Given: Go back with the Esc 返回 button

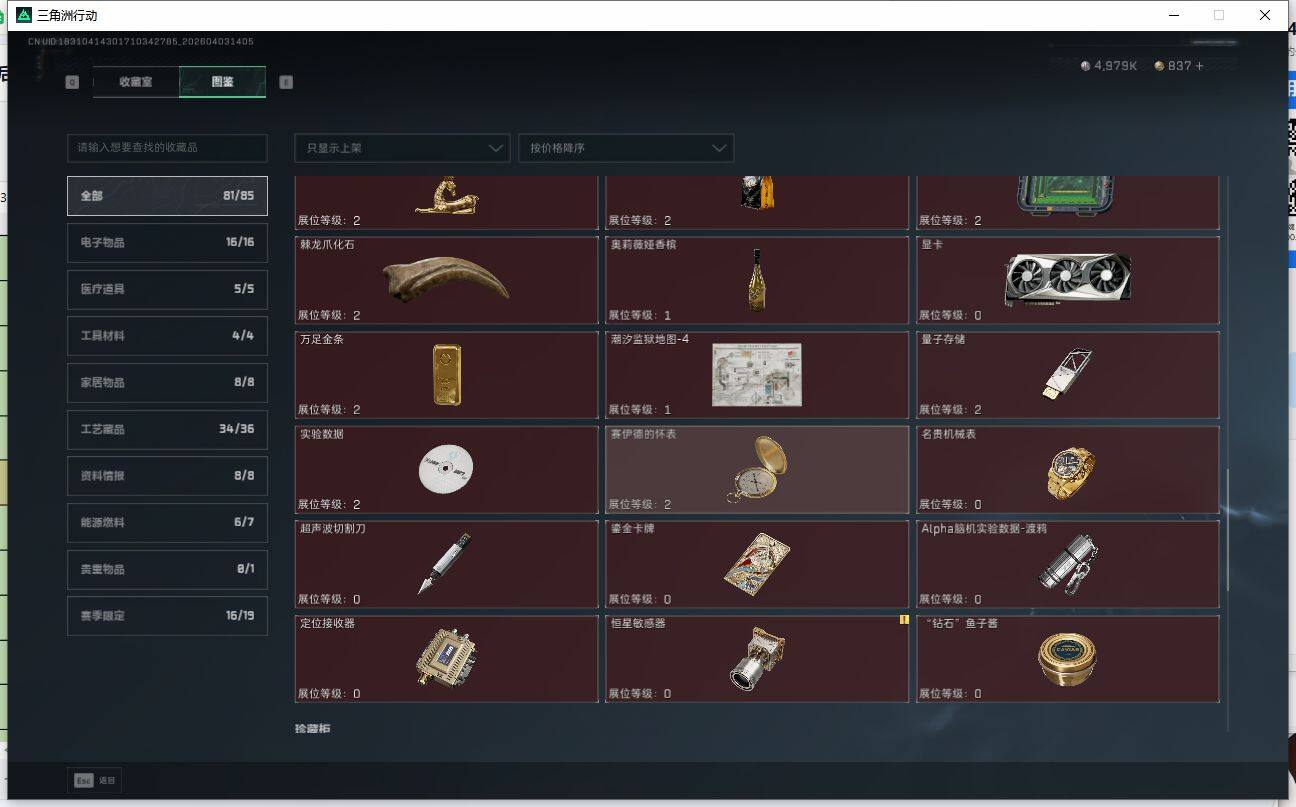Looking at the screenshot, I should (95, 780).
